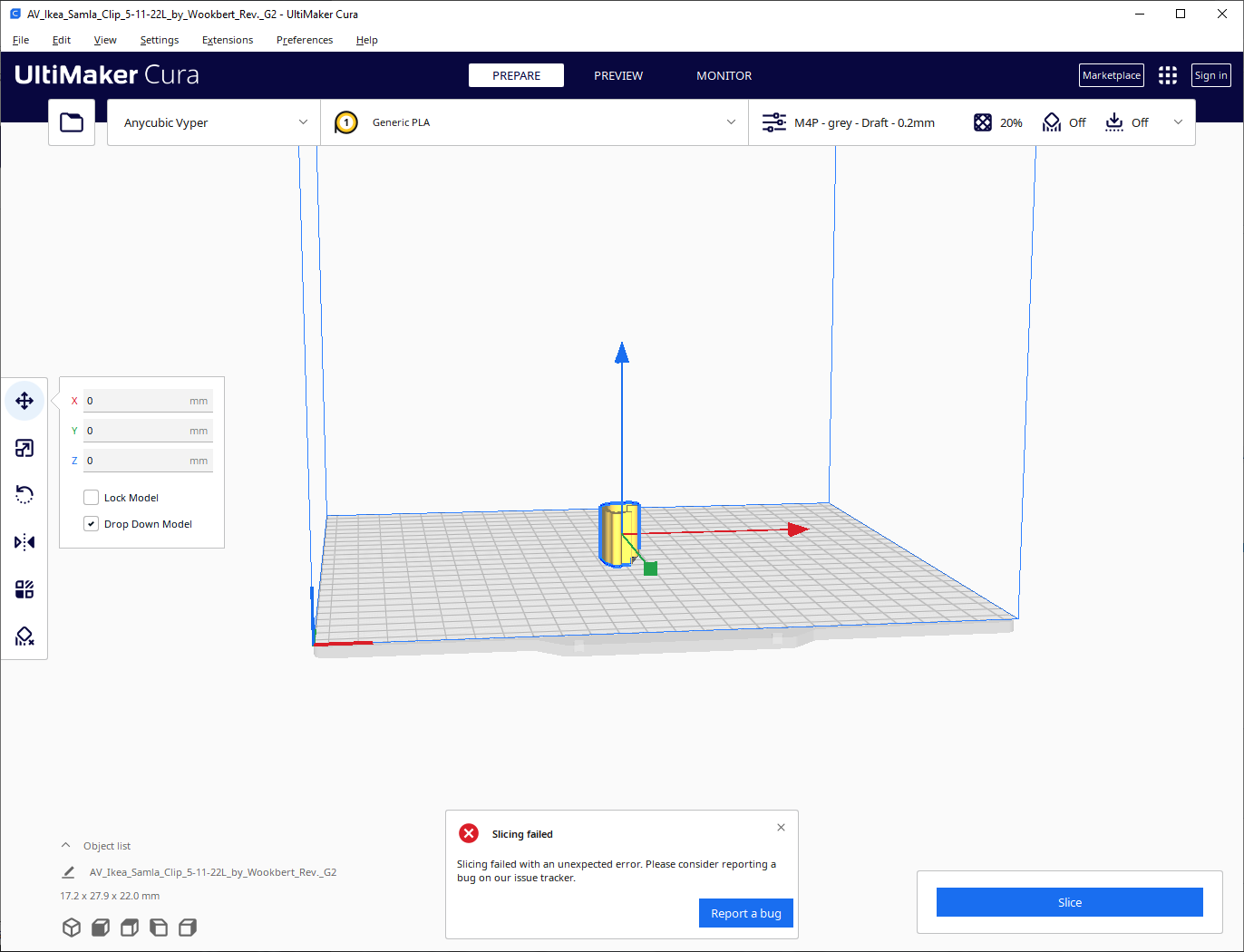This screenshot has width=1244, height=952.
Task: Open the Extensions menu
Action: [x=227, y=40]
